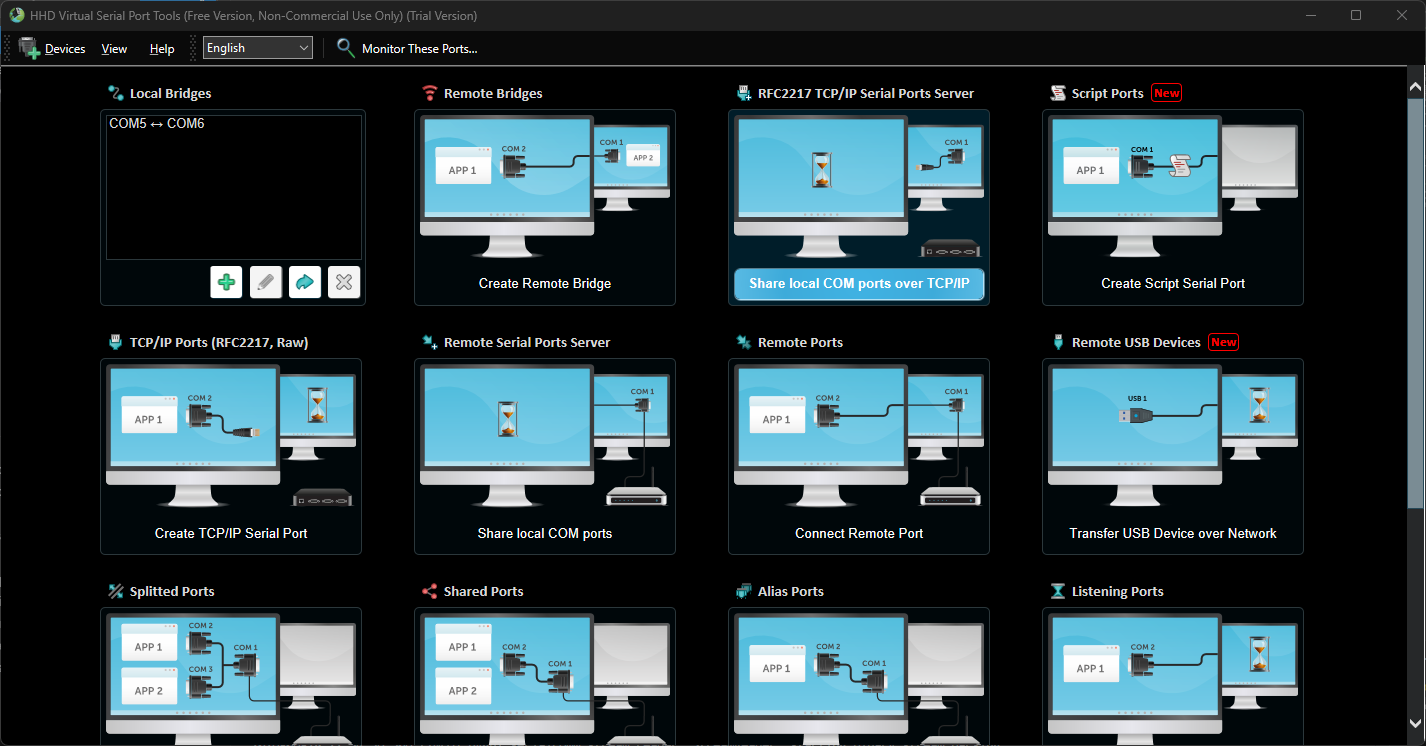Click the New badge beside Script Ports

click(1166, 93)
